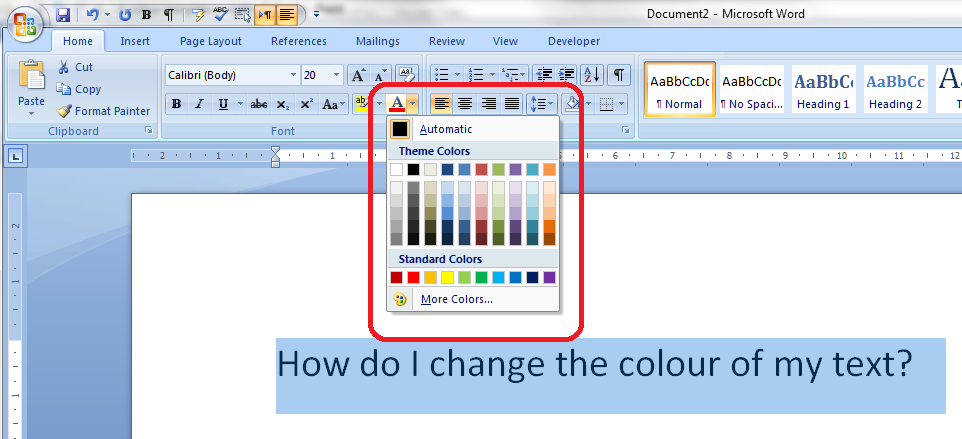Increase paragraph indent
The width and height of the screenshot is (962, 439).
566,74
